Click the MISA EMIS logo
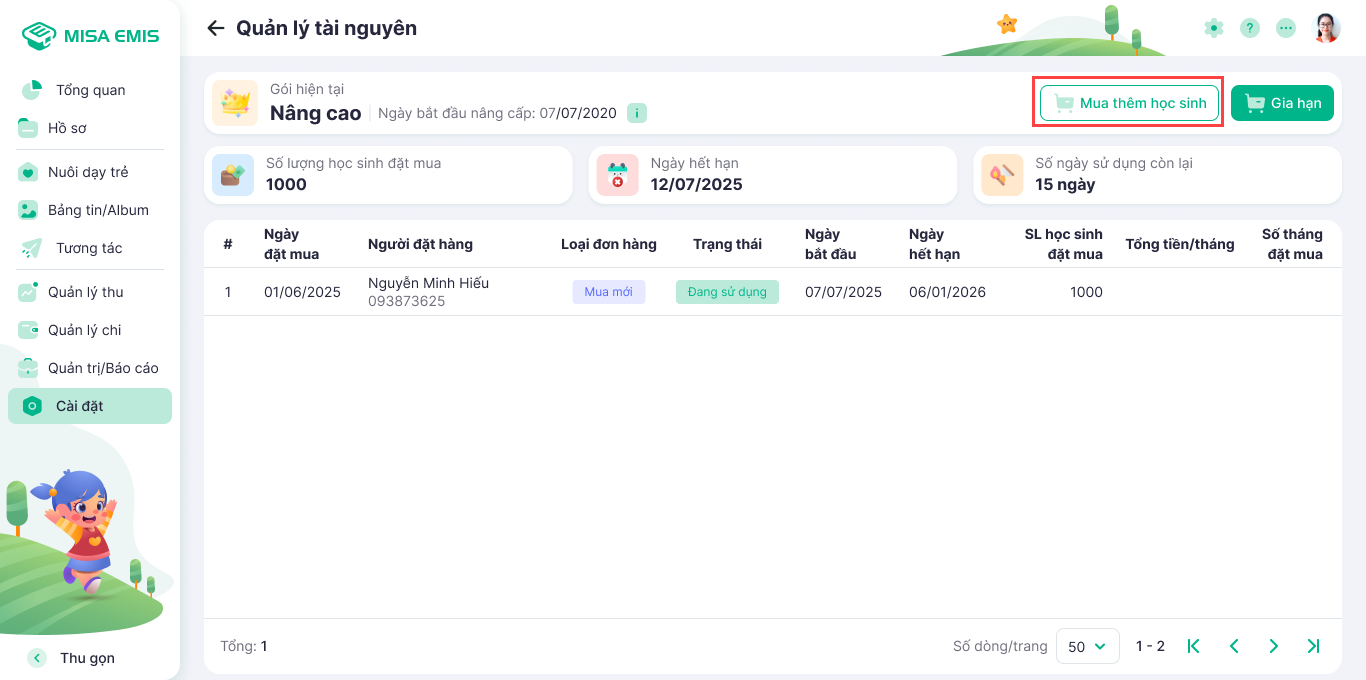Viewport: 1366px width, 680px height. click(90, 36)
